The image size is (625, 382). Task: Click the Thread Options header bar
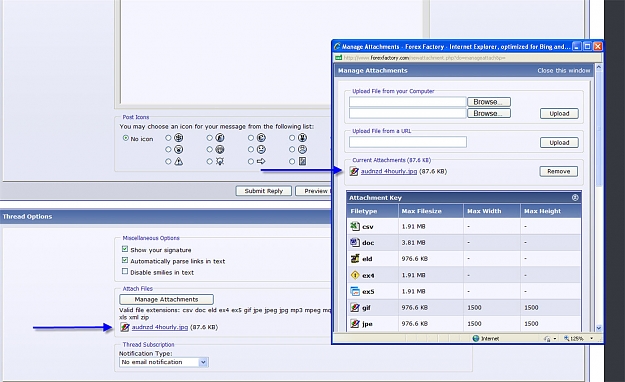click(x=165, y=217)
